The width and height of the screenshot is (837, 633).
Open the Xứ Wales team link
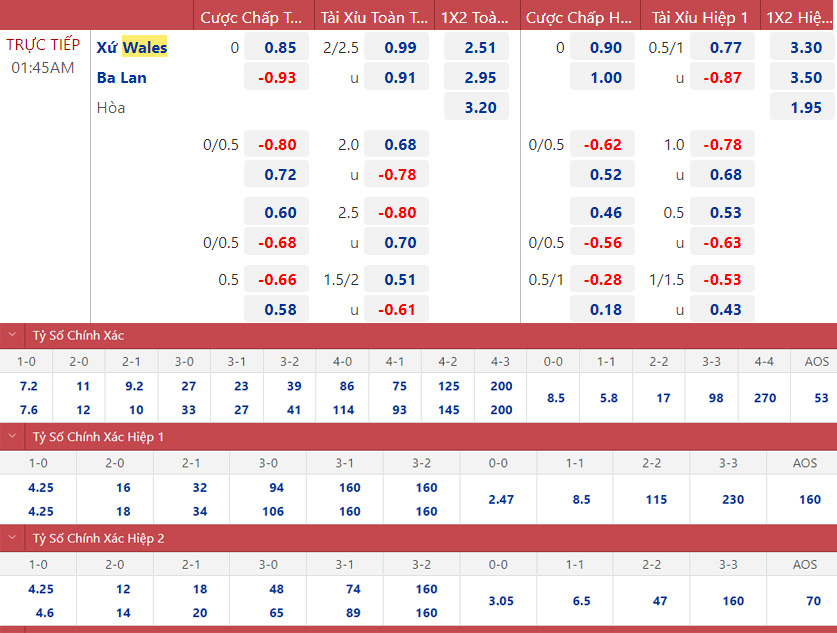point(132,47)
